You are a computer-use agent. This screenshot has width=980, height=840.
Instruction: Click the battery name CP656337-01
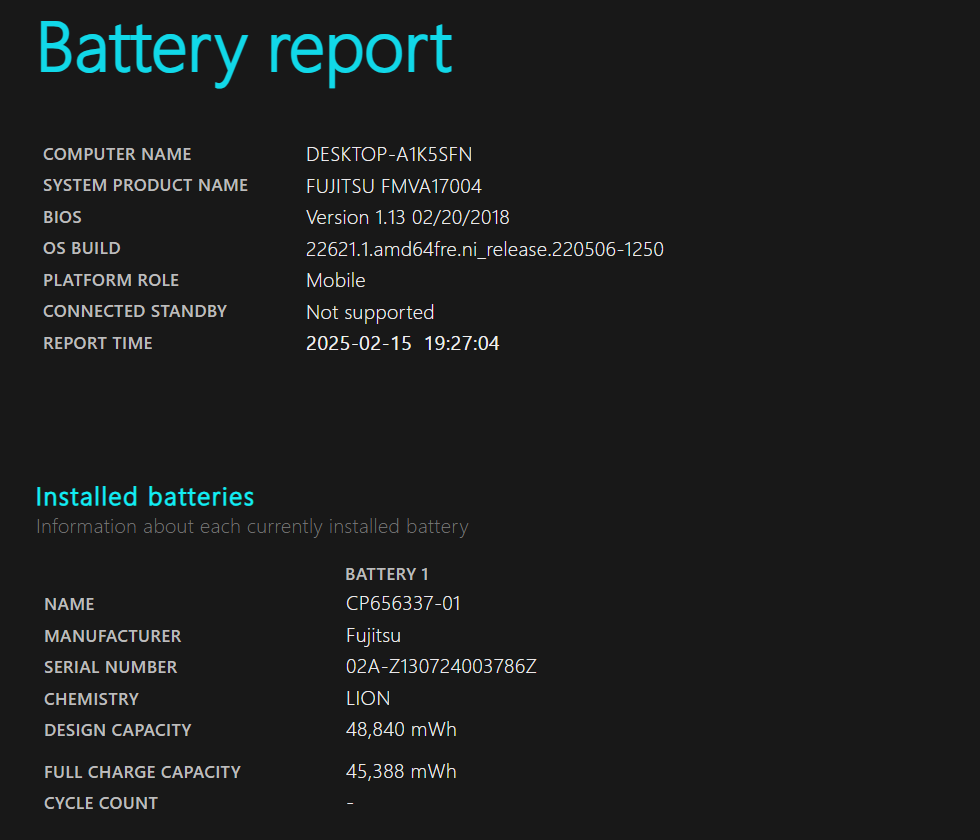pos(403,604)
